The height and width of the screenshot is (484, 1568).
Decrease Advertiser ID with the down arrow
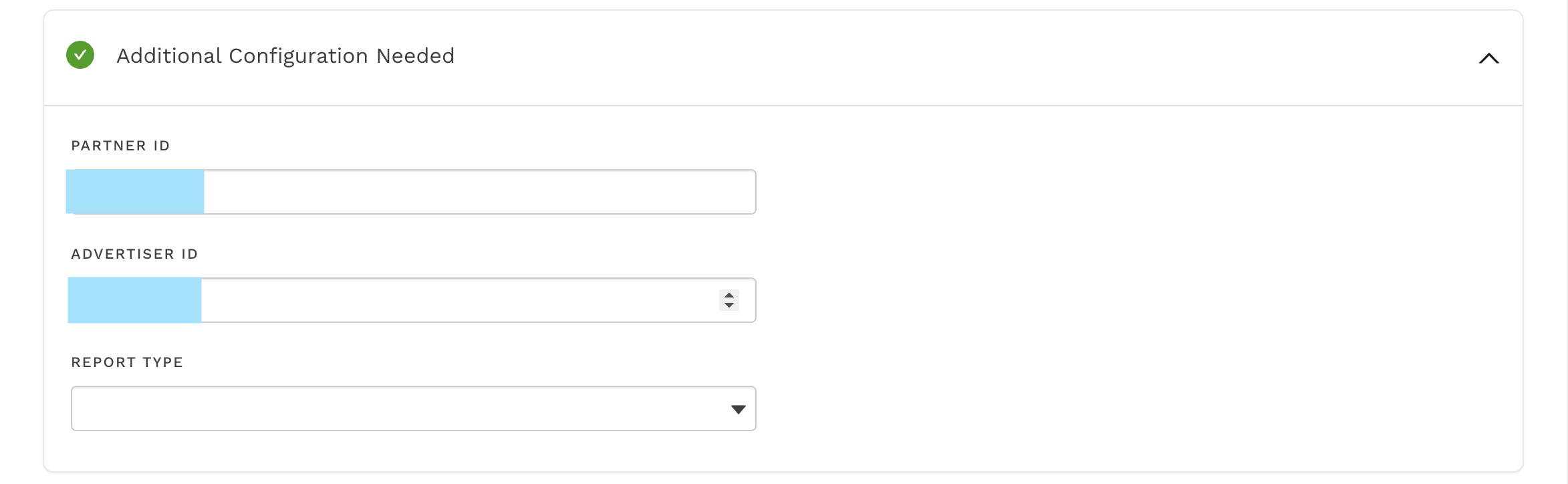pos(729,306)
